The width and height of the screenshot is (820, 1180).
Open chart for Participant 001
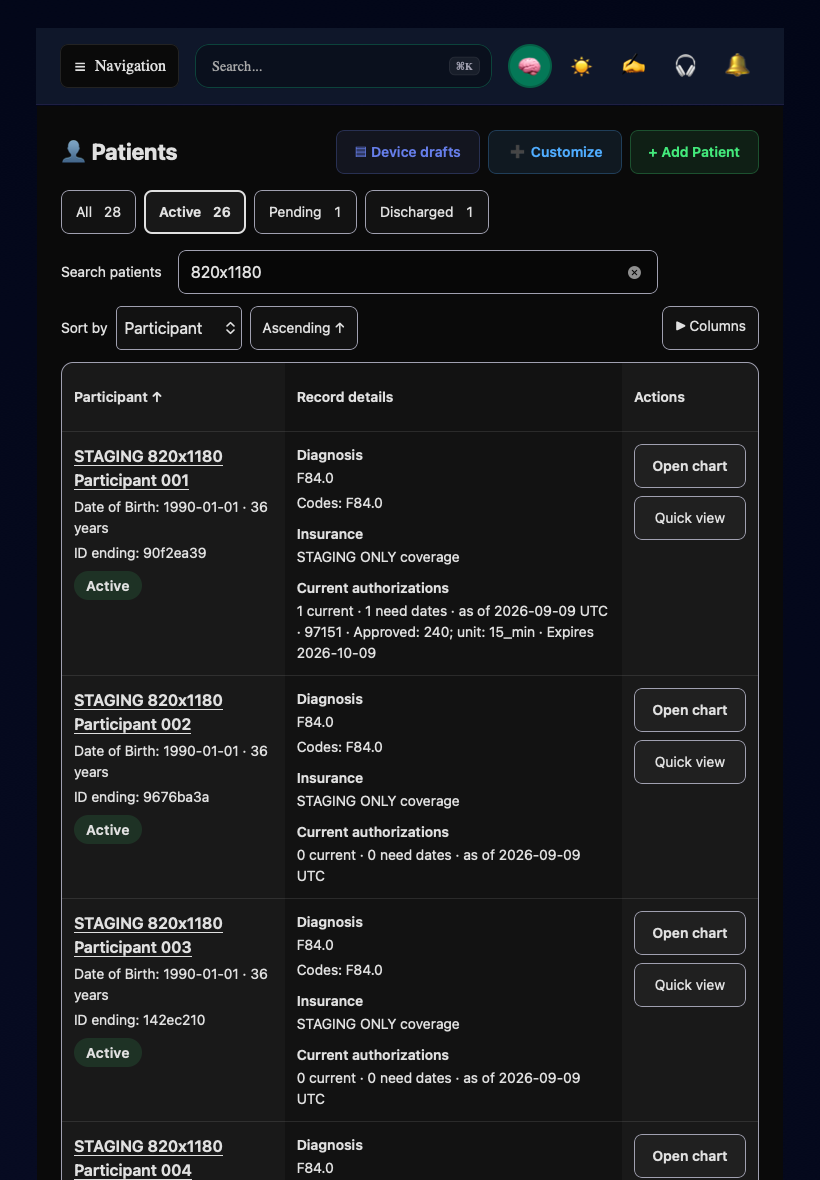point(690,466)
